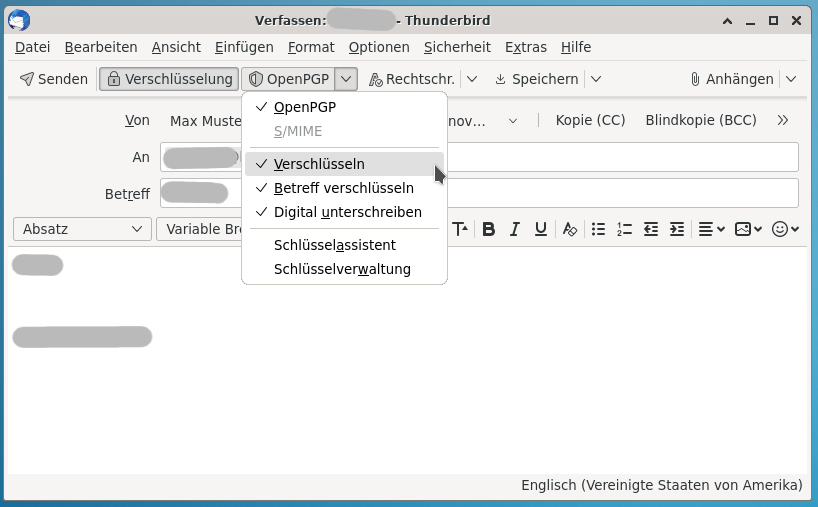Collapse the OpenPGP dropdown arrow
The width and height of the screenshot is (818, 507).
coord(346,79)
